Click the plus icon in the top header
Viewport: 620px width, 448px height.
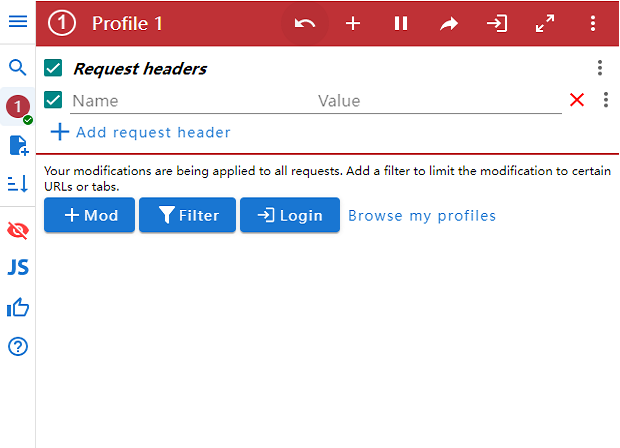(353, 23)
